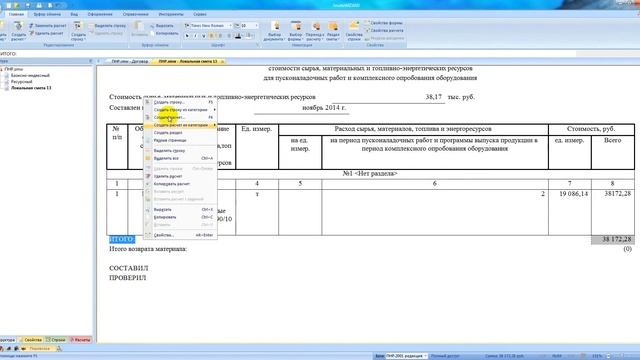Image resolution: width=640 pixels, height=360 pixels.
Task: Open the Справочники ribbon tab
Action: 136,14
